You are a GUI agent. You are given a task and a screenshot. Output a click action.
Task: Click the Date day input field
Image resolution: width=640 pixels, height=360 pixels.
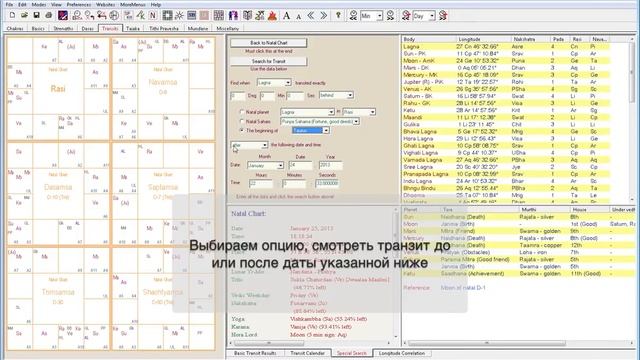pos(300,165)
